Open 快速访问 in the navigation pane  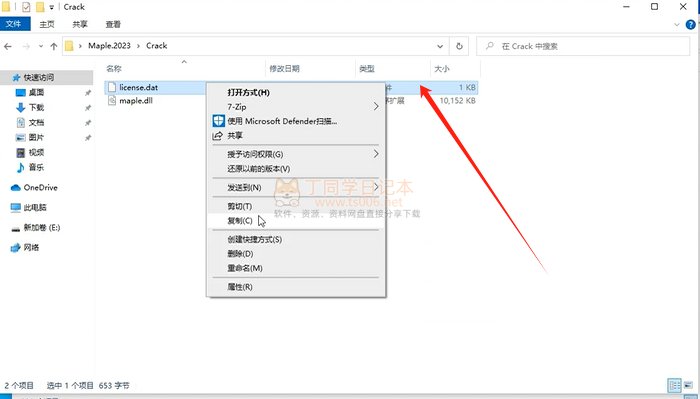pyautogui.click(x=39, y=78)
